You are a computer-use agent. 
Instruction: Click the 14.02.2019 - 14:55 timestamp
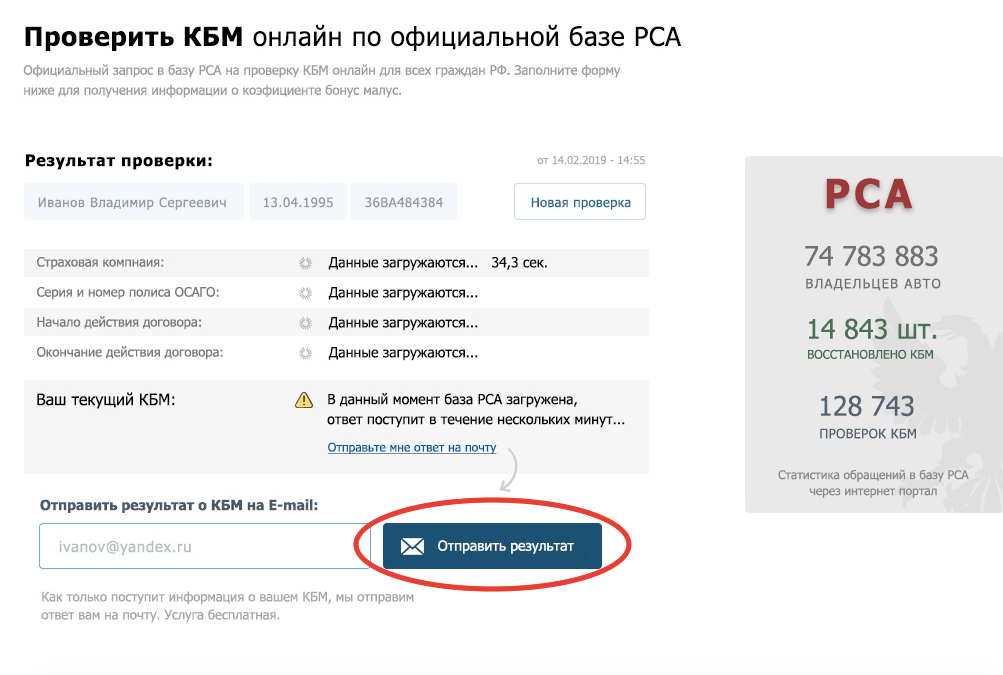591,160
